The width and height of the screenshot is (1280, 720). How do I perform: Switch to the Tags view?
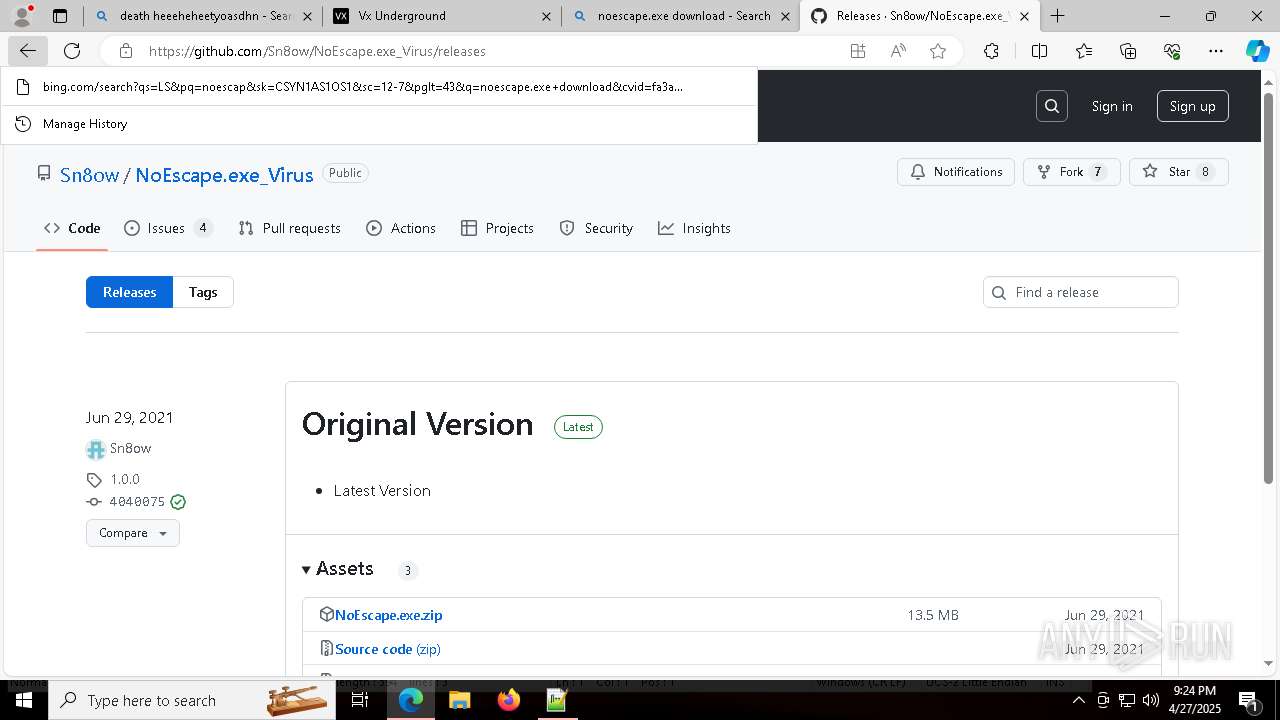coord(203,292)
